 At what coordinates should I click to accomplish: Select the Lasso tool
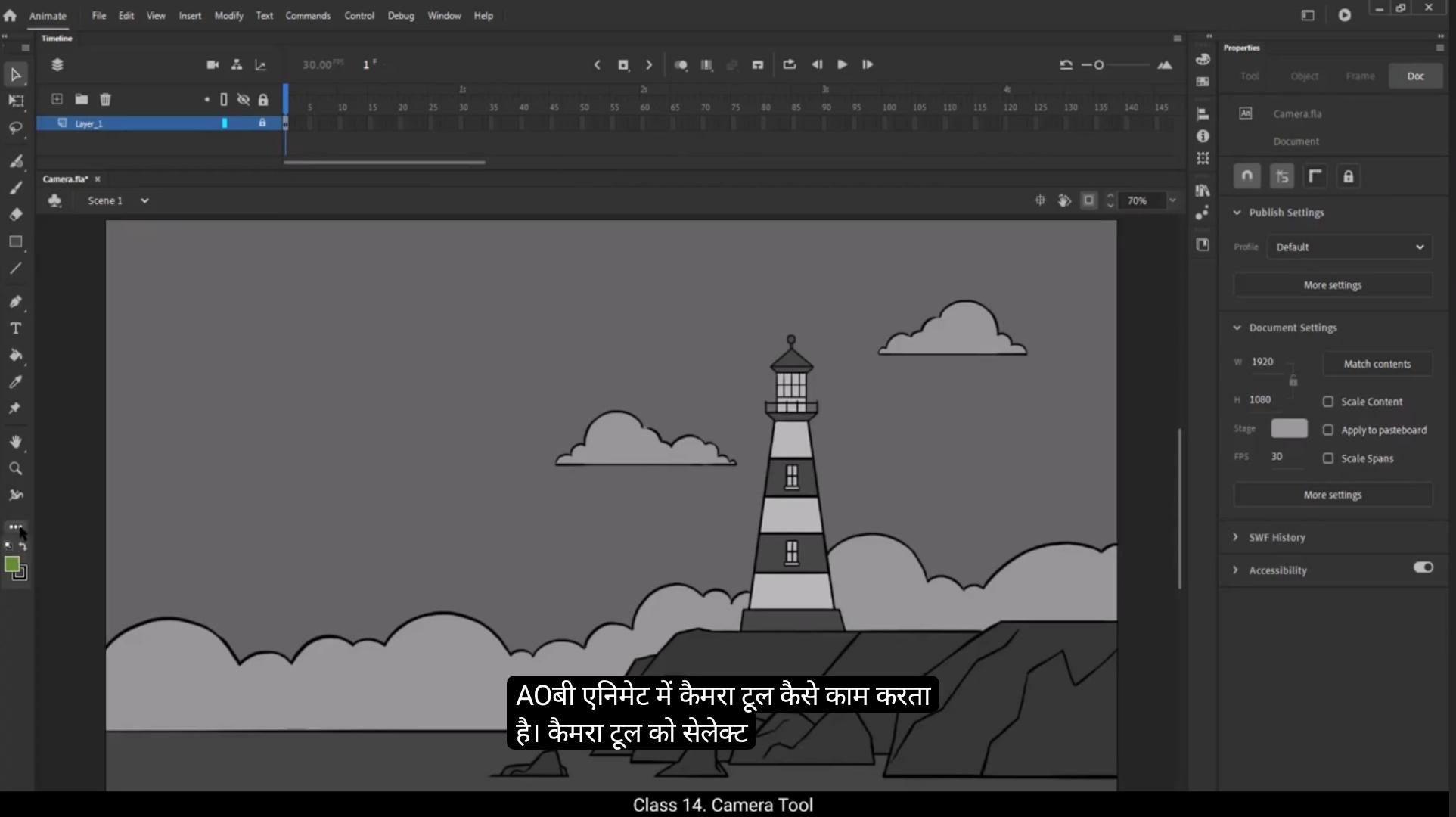coord(16,128)
